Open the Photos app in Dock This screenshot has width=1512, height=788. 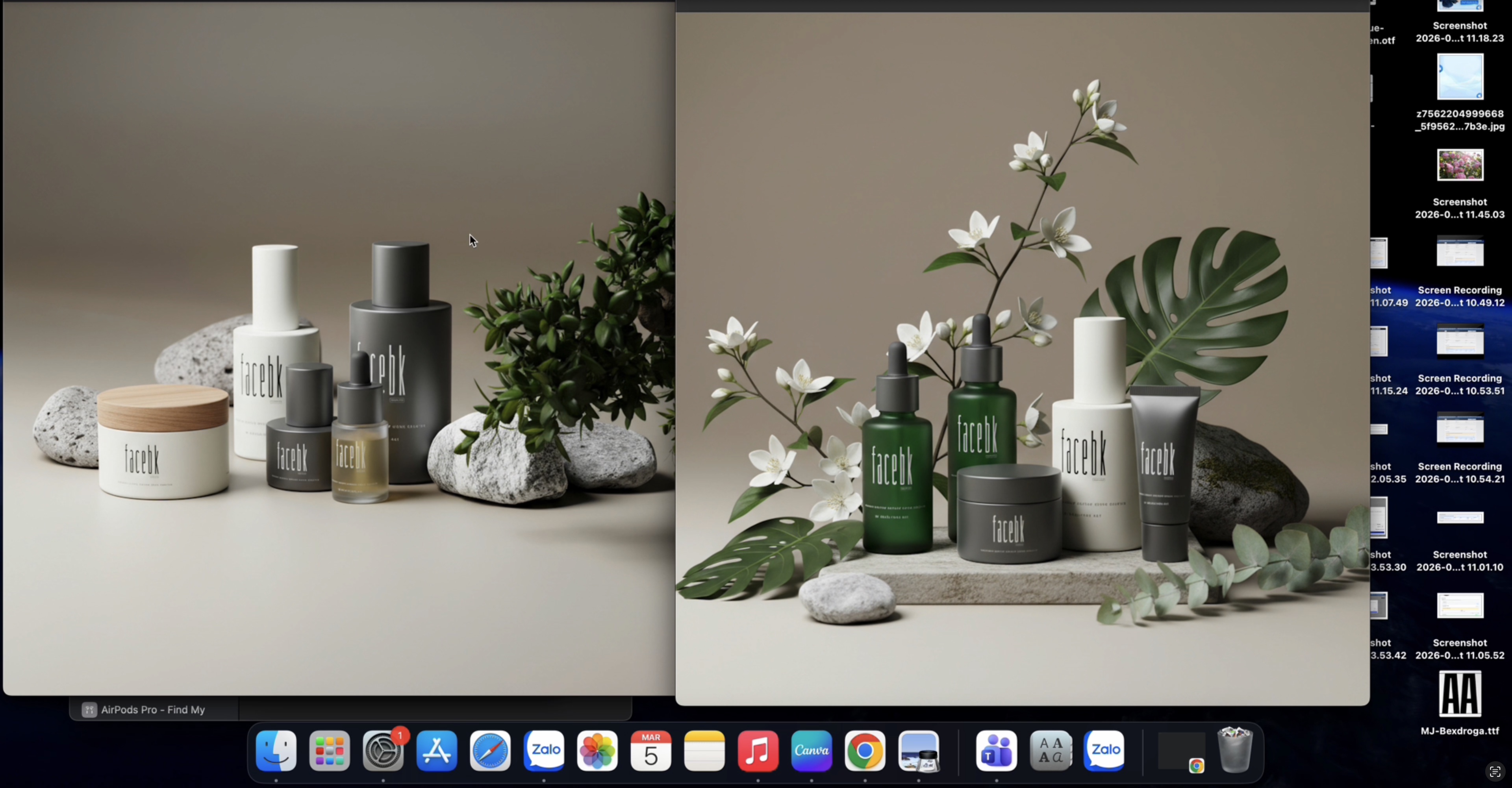click(597, 751)
